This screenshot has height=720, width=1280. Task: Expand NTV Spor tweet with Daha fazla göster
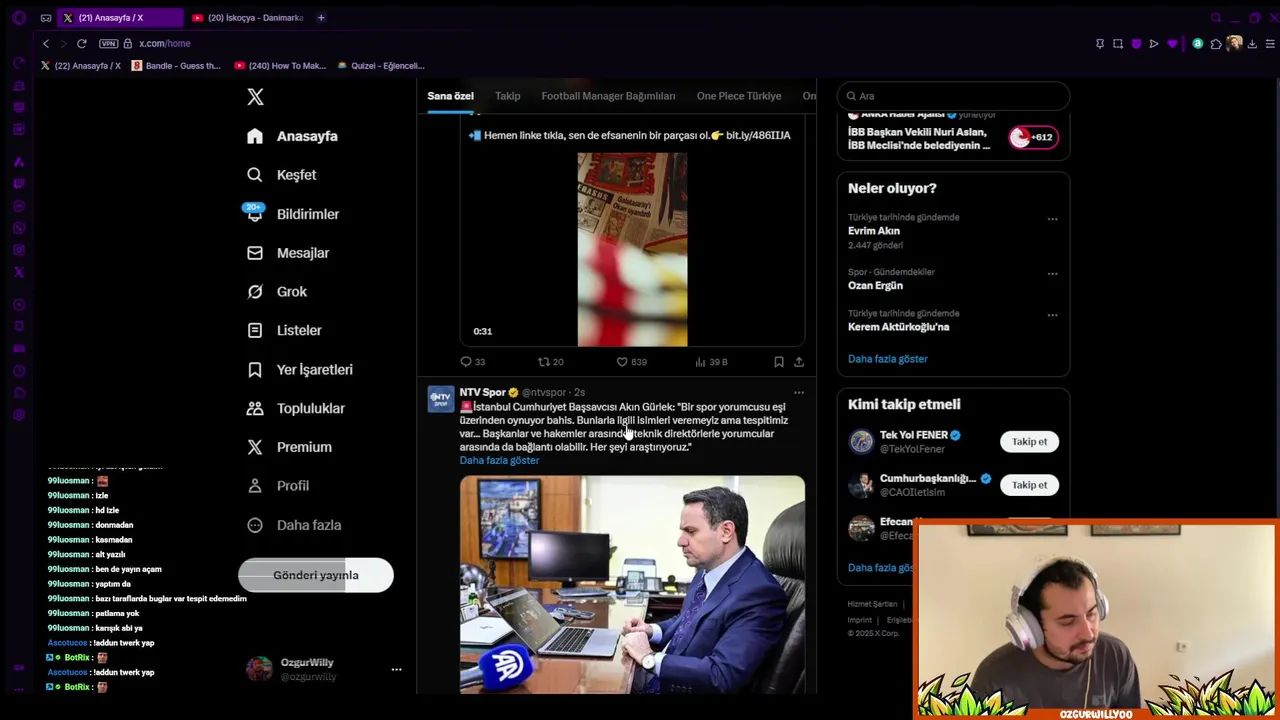(x=499, y=461)
